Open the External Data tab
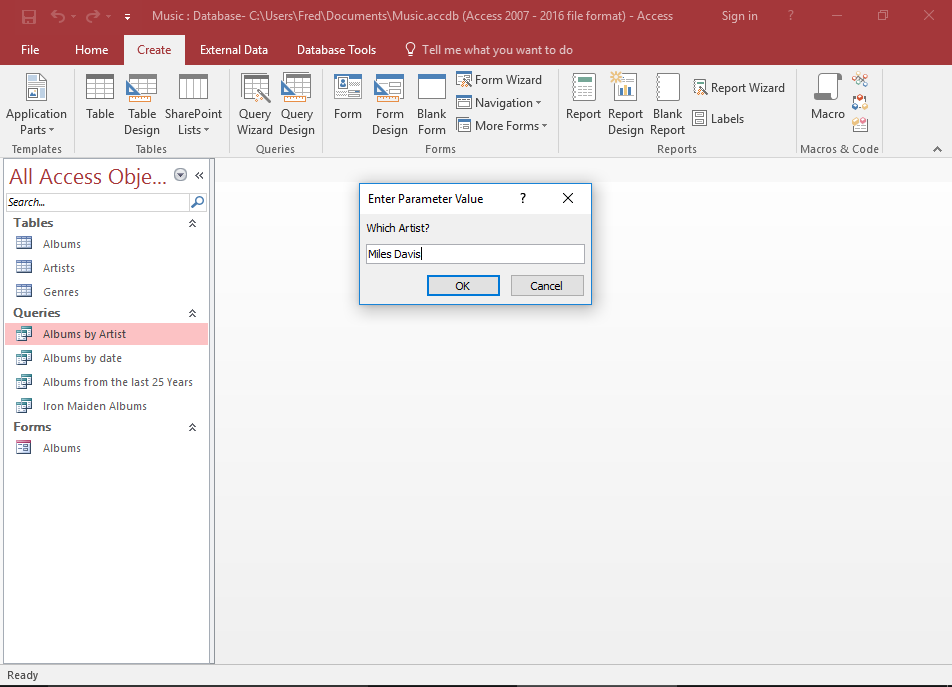Viewport: 952px width, 687px height. pyautogui.click(x=234, y=50)
